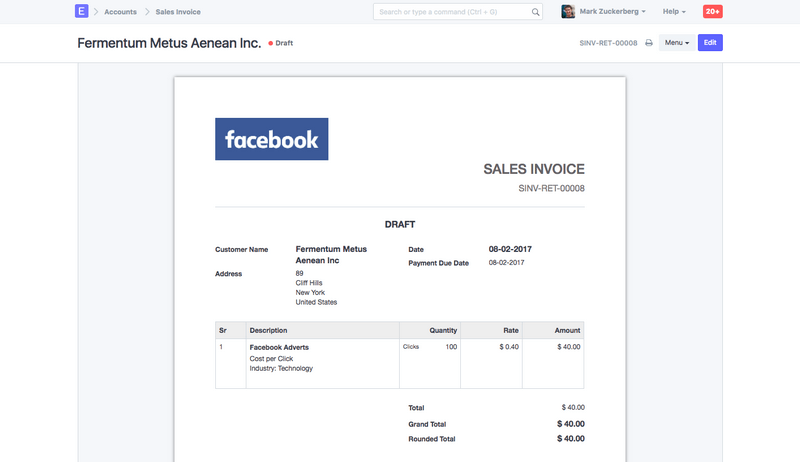Go to Accounts in the breadcrumb
This screenshot has height=462, width=800.
(x=120, y=12)
